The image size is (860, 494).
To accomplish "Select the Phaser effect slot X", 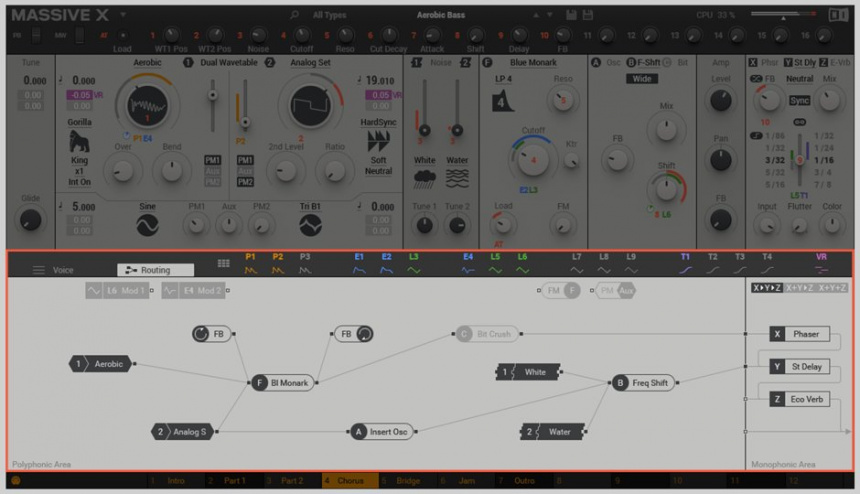I will click(x=800, y=334).
